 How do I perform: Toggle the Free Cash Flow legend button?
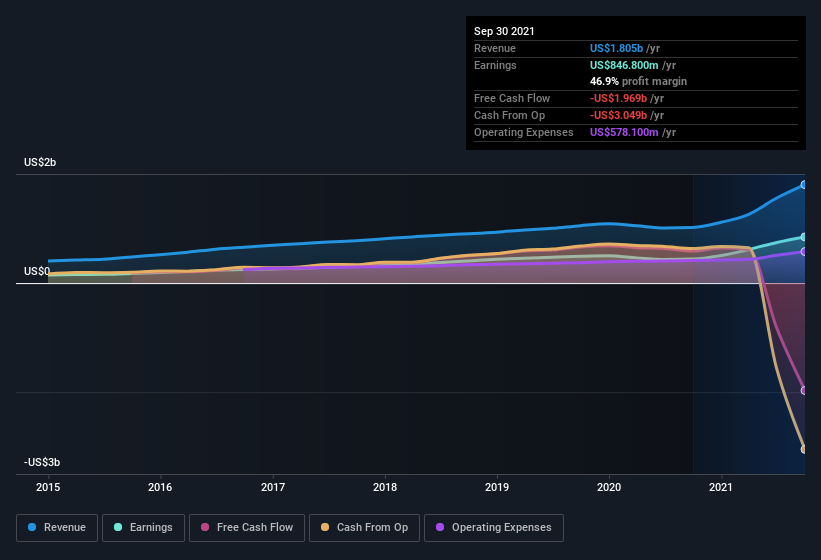pos(247,528)
